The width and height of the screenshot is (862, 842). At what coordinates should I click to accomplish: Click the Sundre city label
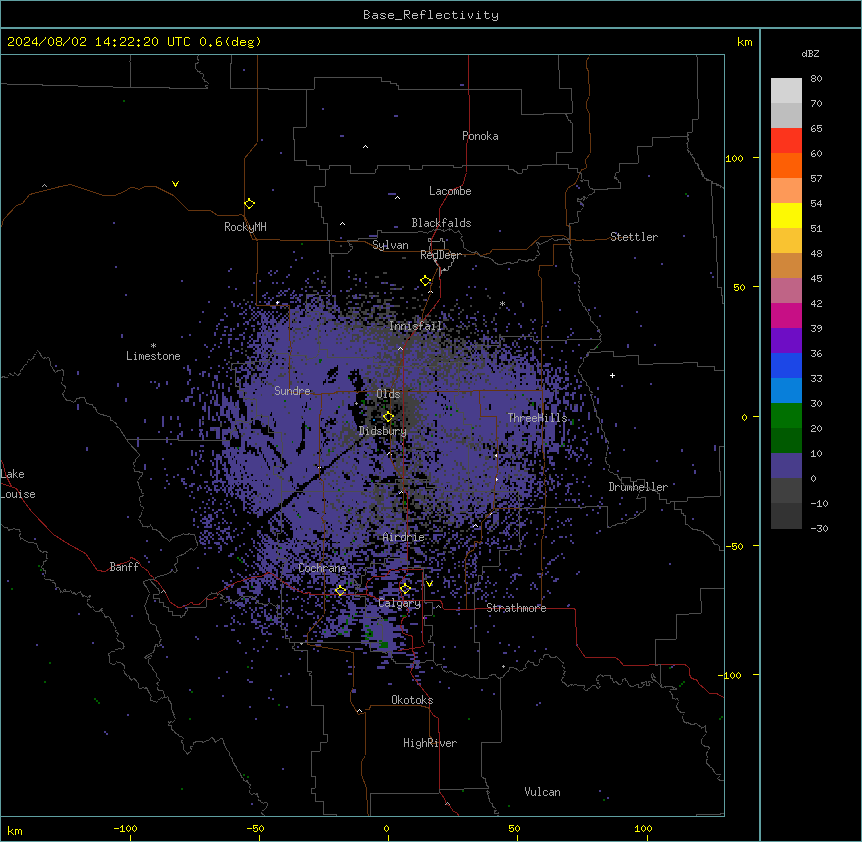click(292, 391)
